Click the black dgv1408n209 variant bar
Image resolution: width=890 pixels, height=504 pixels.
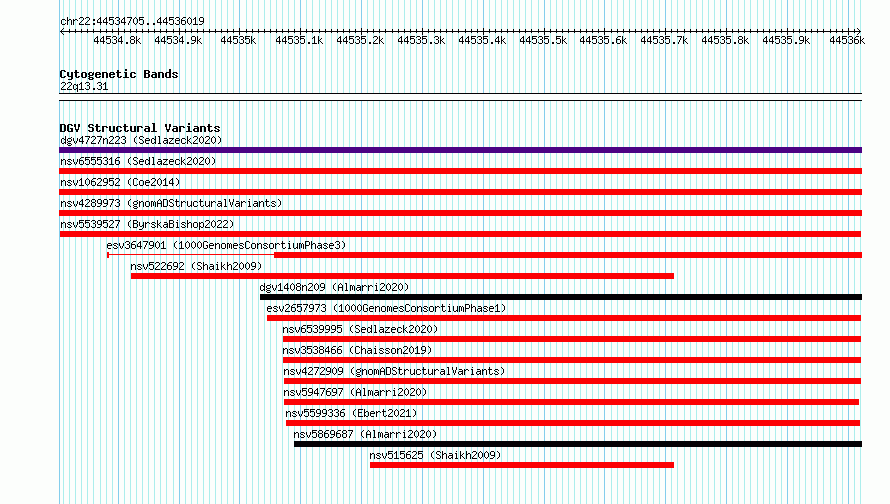point(561,297)
